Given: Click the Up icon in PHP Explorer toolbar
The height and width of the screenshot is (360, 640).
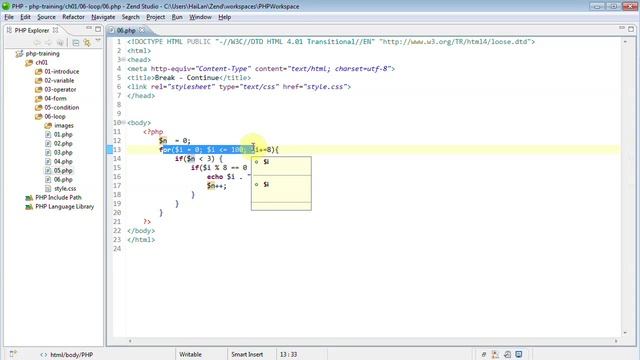Looking at the screenshot, I should point(60,42).
